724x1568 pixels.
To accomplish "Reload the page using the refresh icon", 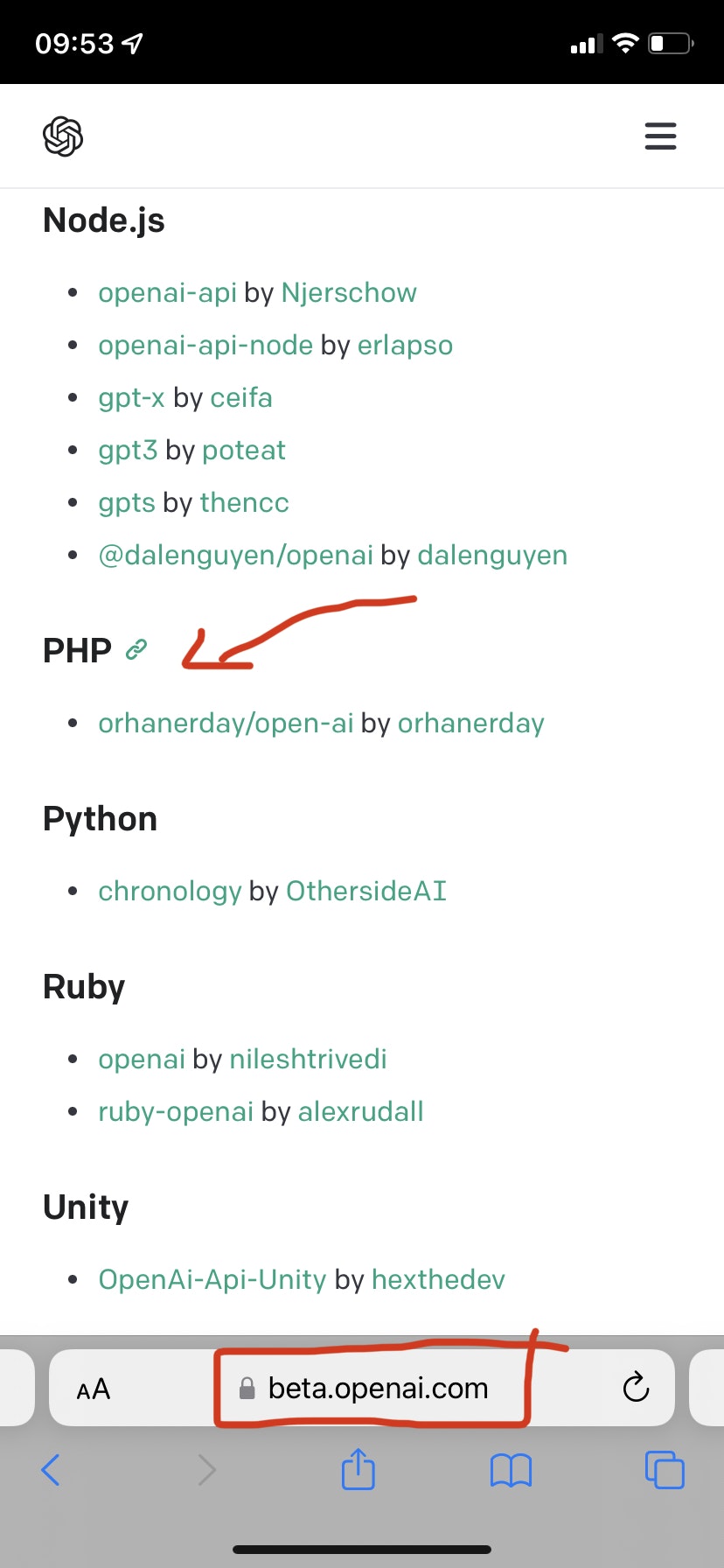I will [636, 1388].
